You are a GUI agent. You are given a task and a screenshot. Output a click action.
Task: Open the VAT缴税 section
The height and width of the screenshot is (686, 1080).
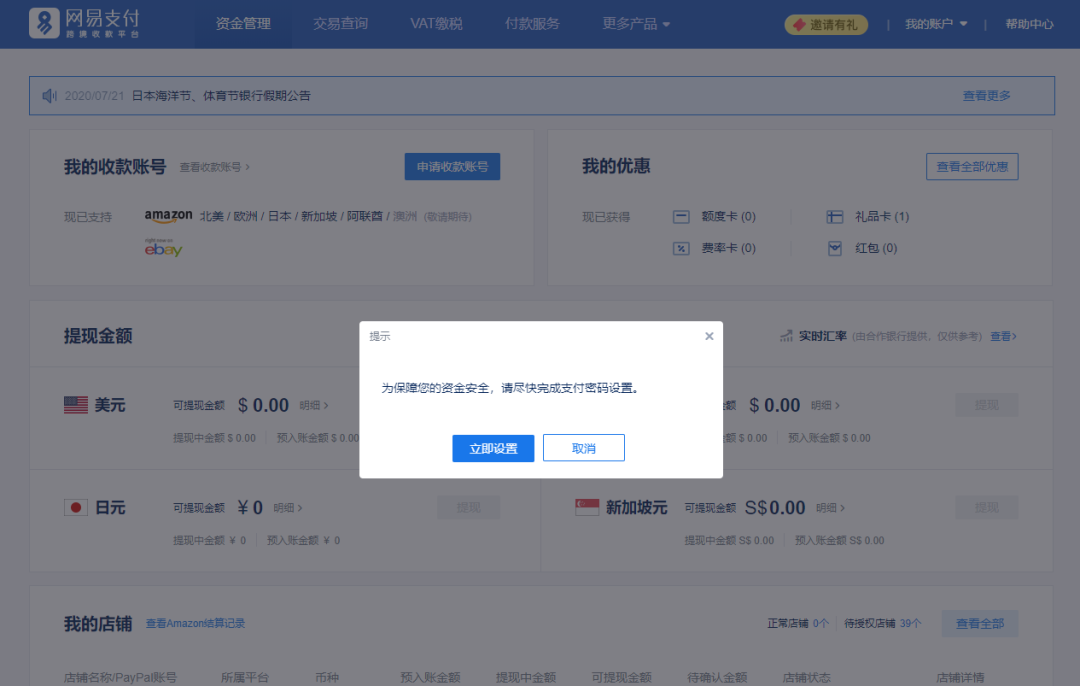(x=436, y=22)
